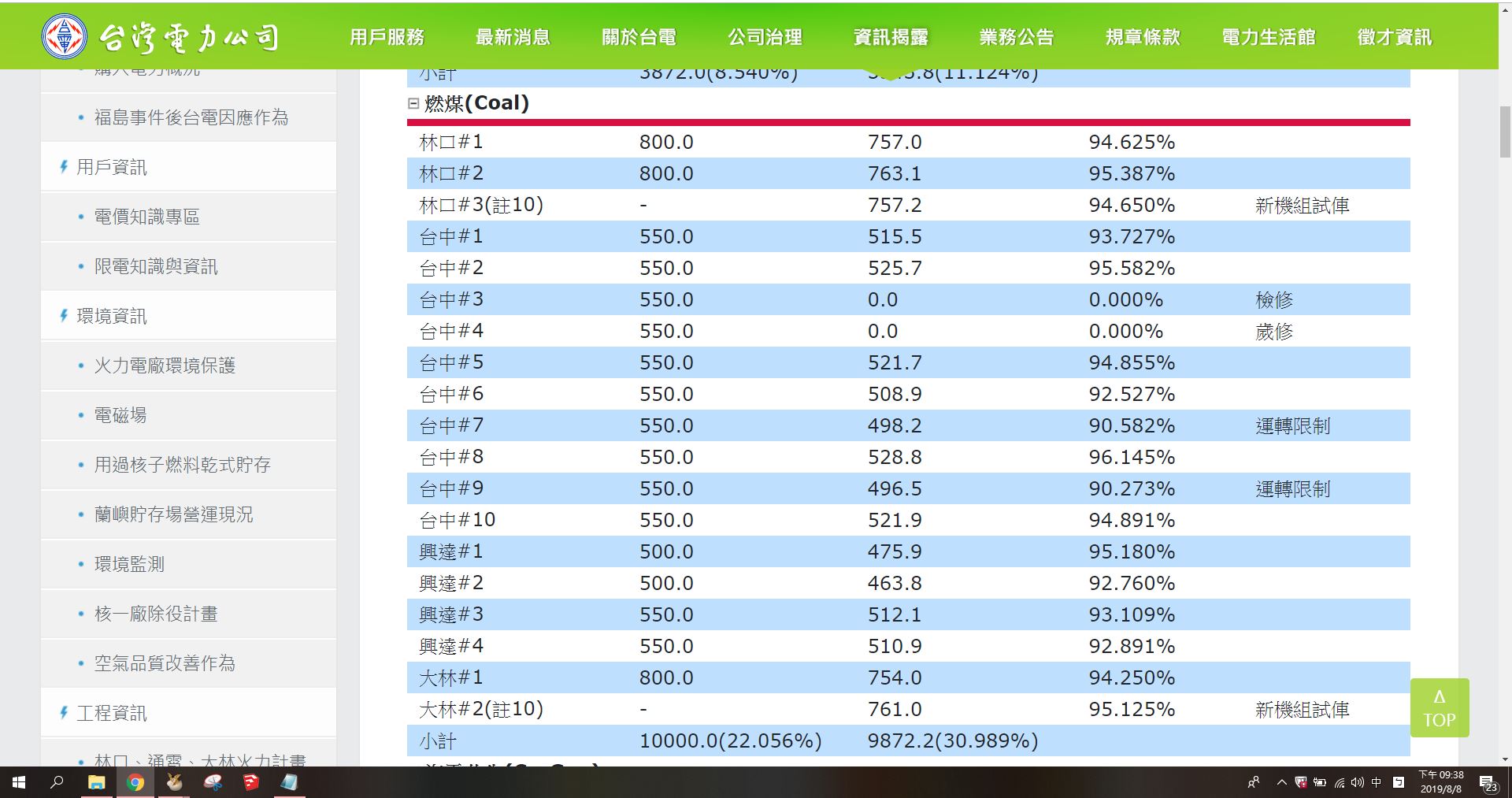This screenshot has width=1512, height=798.
Task: Click the IME mode icon in the tray
Action: [1399, 782]
